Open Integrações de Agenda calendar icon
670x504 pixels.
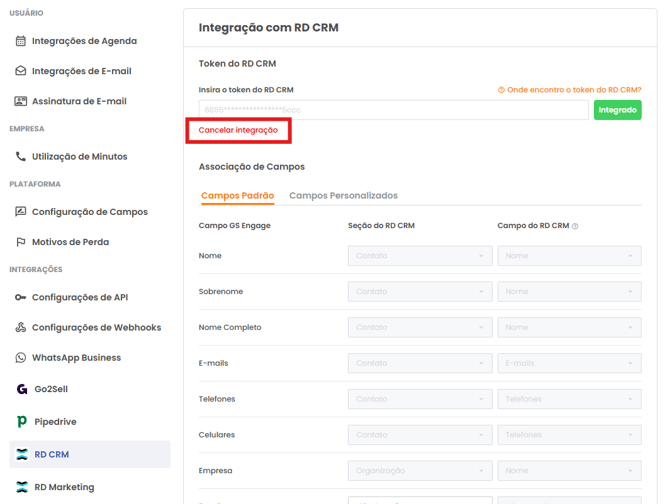21,41
